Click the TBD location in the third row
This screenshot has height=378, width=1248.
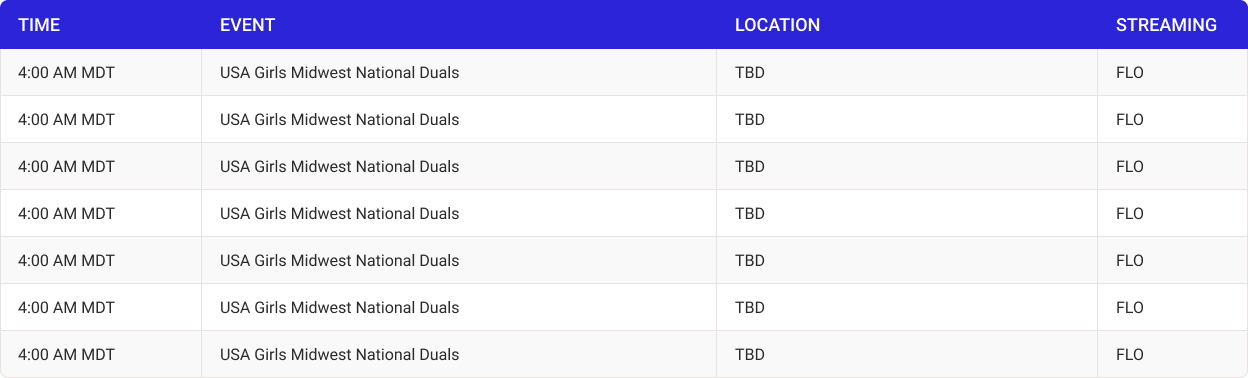point(750,167)
